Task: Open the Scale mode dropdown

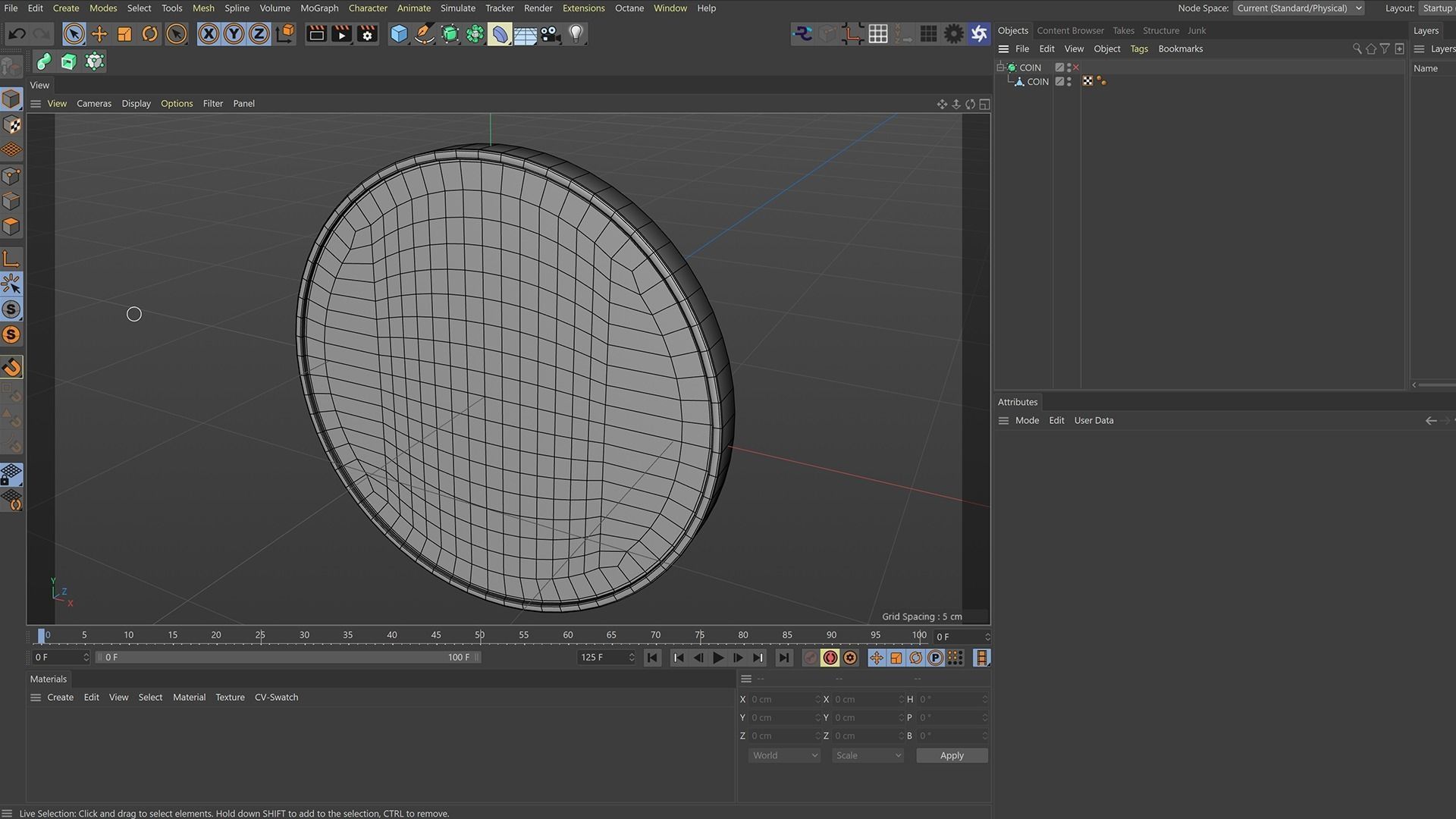Action: coord(868,756)
